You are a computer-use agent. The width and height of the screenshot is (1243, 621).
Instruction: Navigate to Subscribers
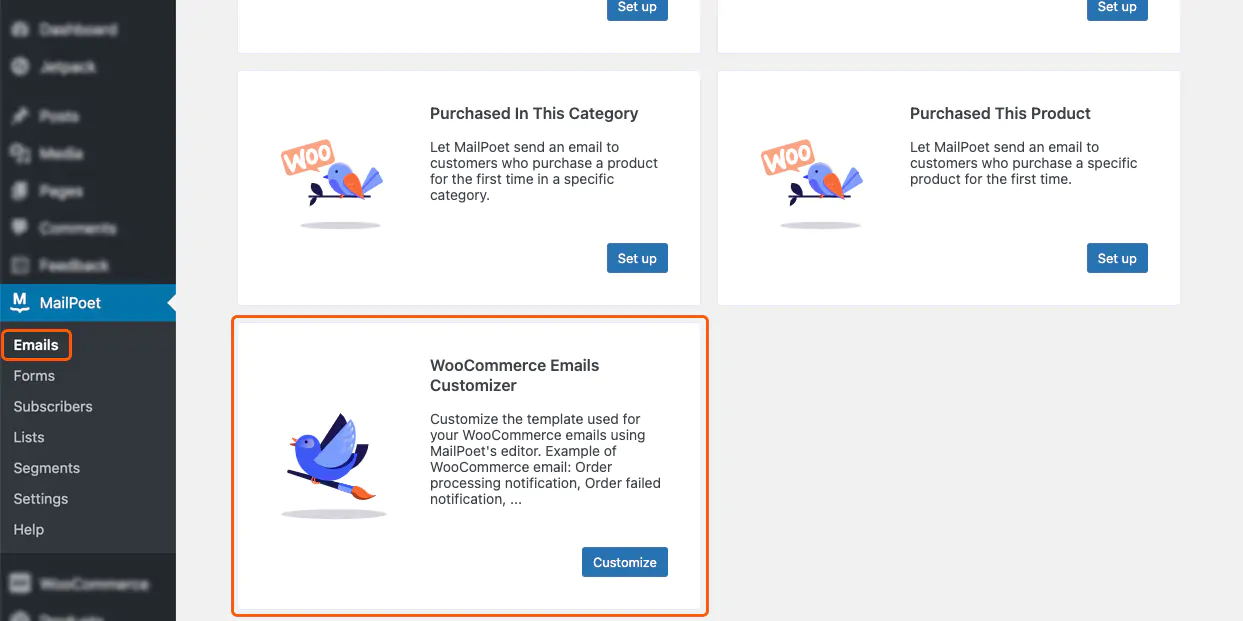coord(52,406)
